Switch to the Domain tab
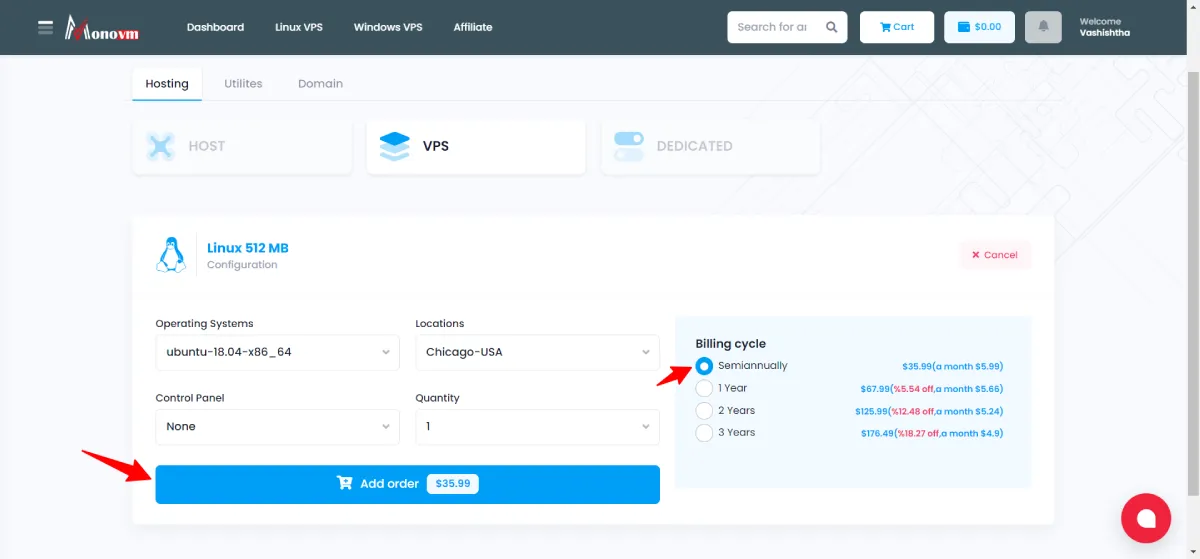The image size is (1200, 559). [x=320, y=84]
